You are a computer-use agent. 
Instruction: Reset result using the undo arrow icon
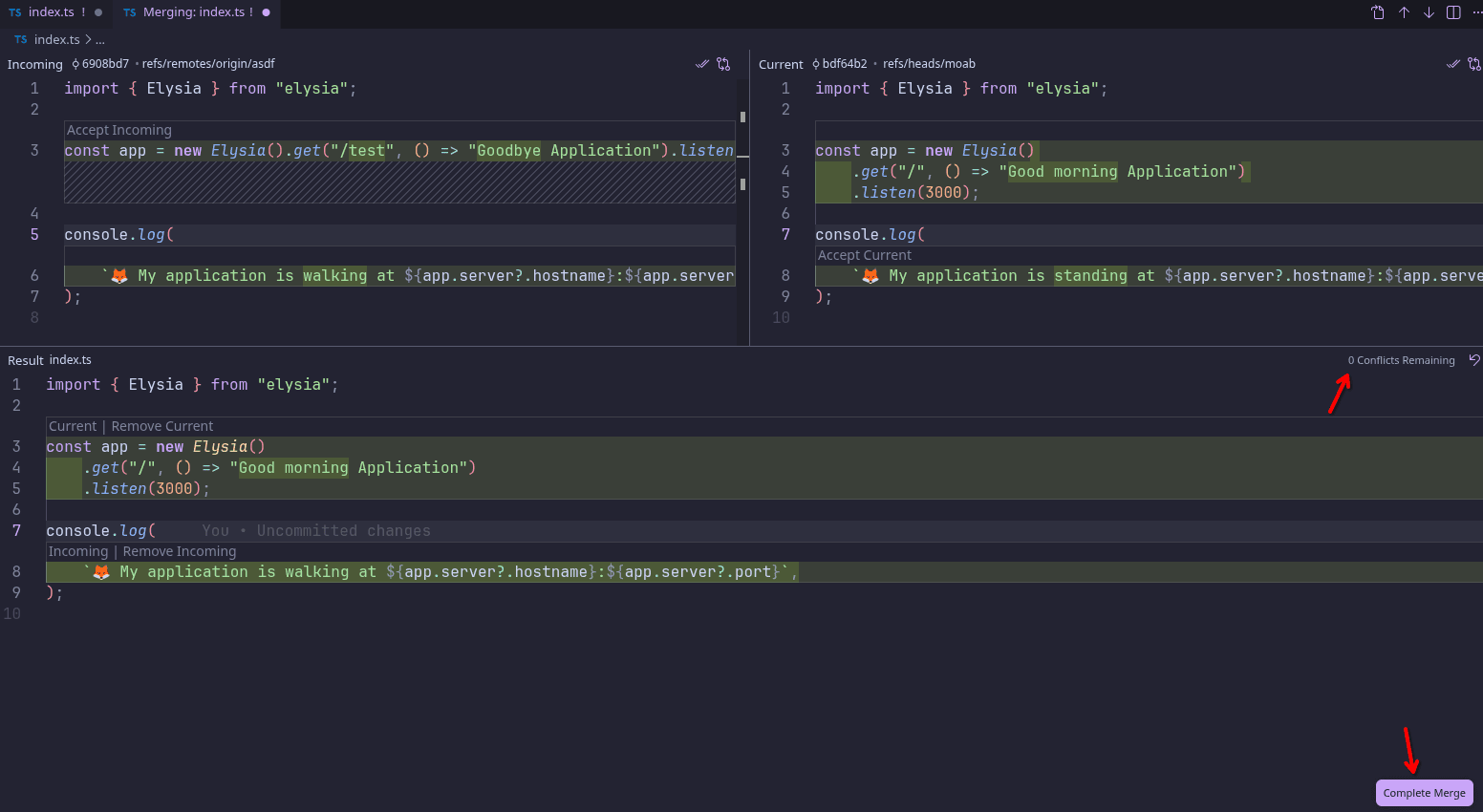coord(1474,360)
